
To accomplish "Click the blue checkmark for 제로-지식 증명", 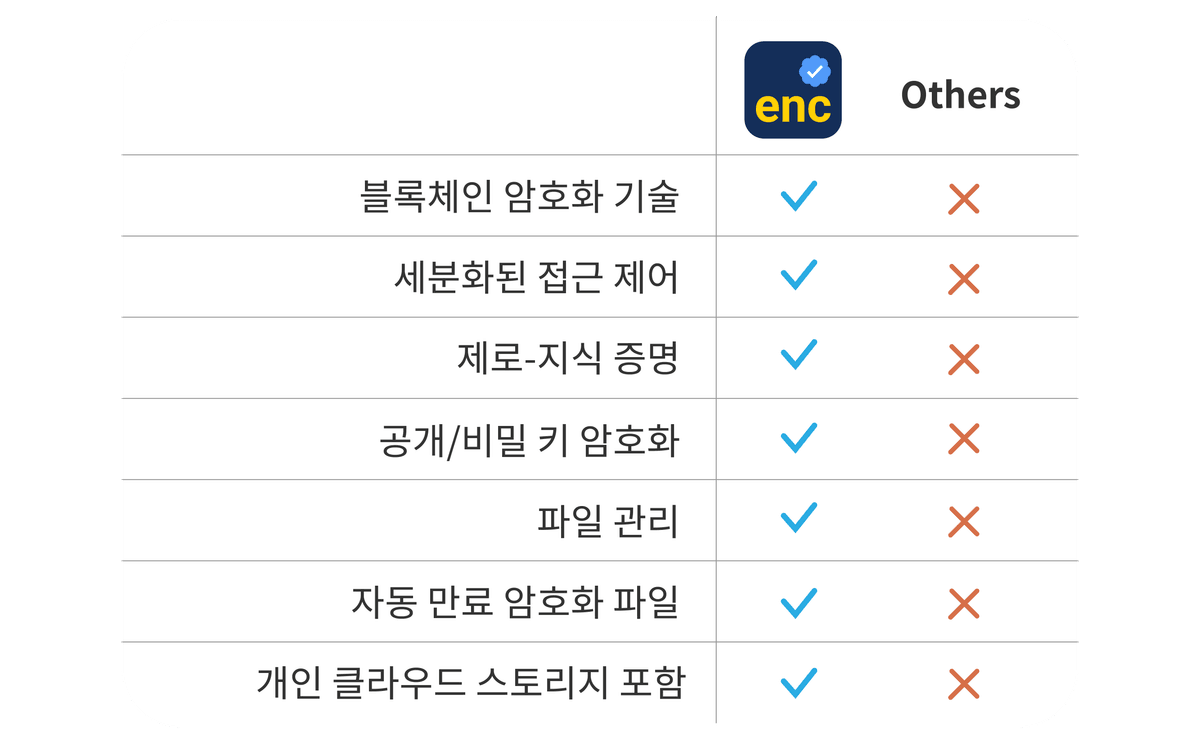I will tap(798, 355).
